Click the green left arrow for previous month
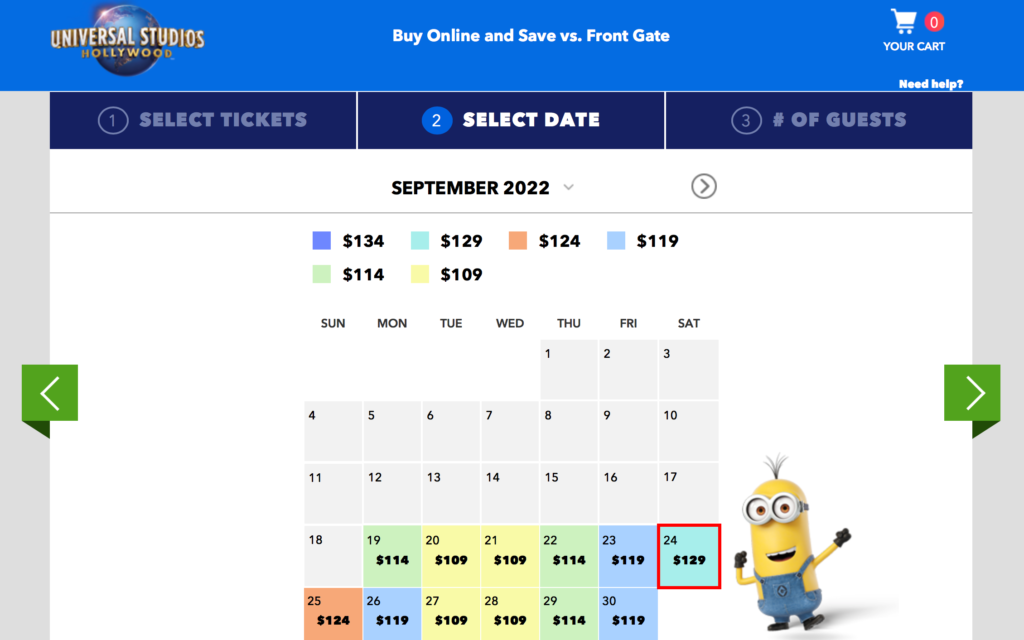The width and height of the screenshot is (1024, 640). tap(49, 393)
